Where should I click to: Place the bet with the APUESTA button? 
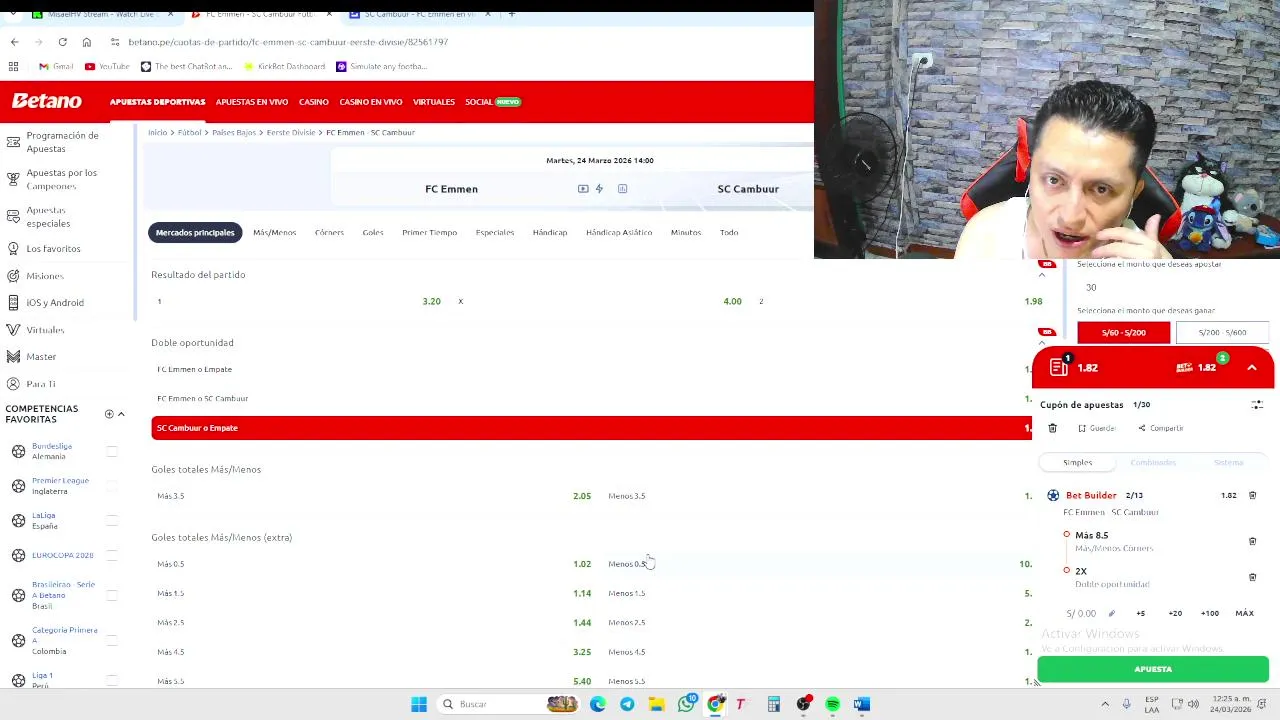pyautogui.click(x=1153, y=669)
